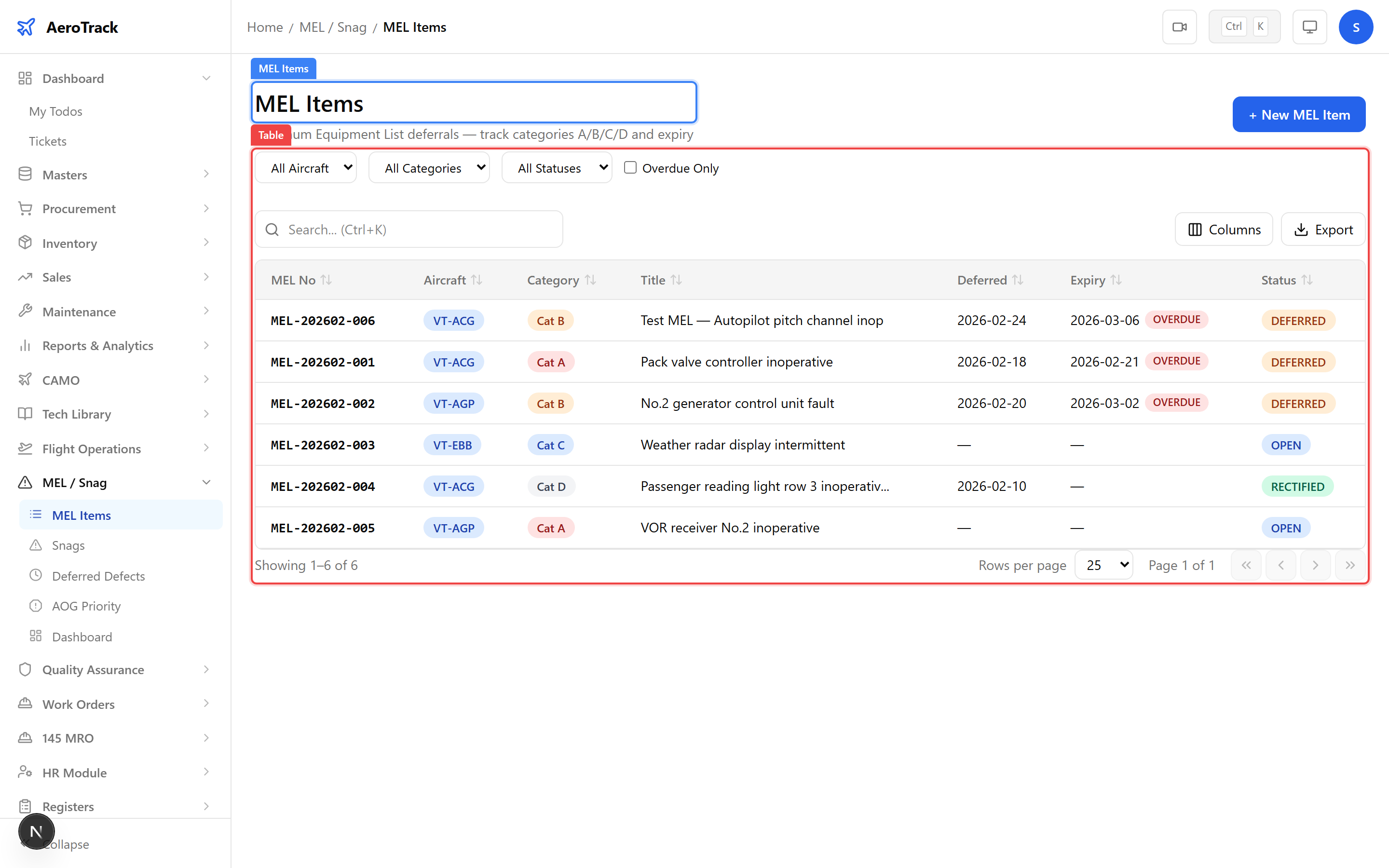Open the All Statuses dropdown
This screenshot has width=1389, height=868.
point(556,167)
